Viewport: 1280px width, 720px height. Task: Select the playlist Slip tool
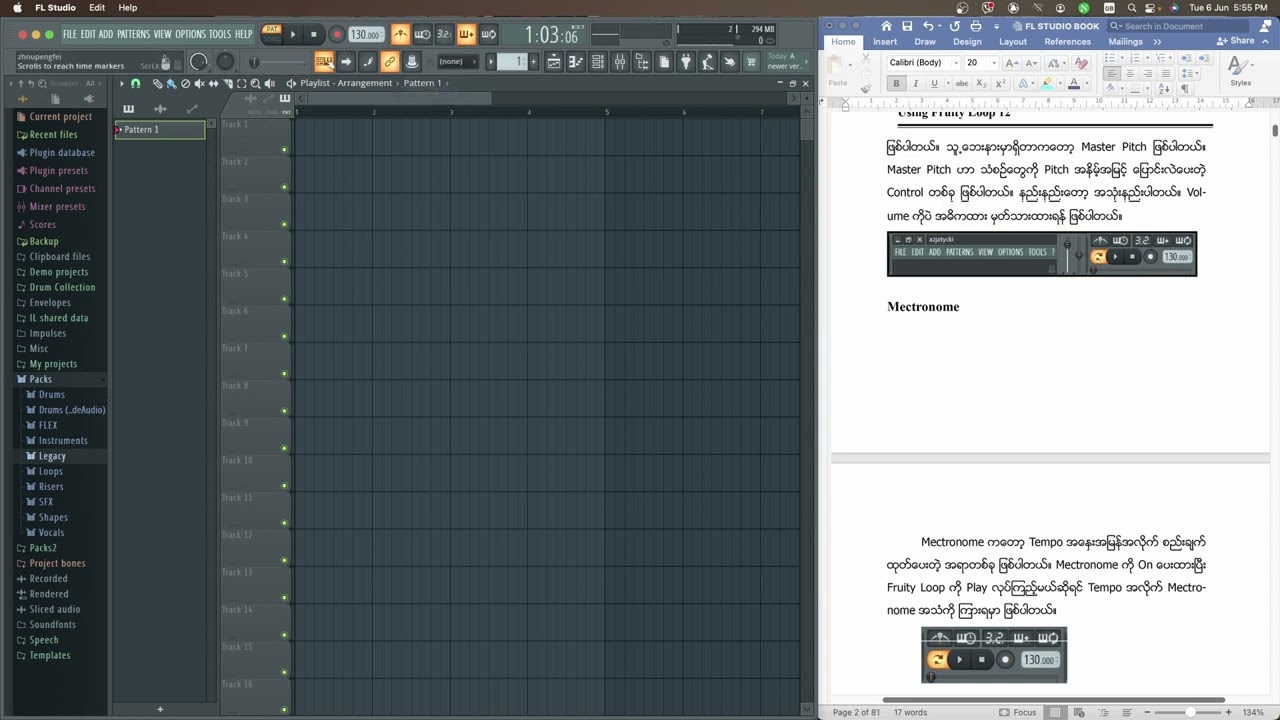213,84
